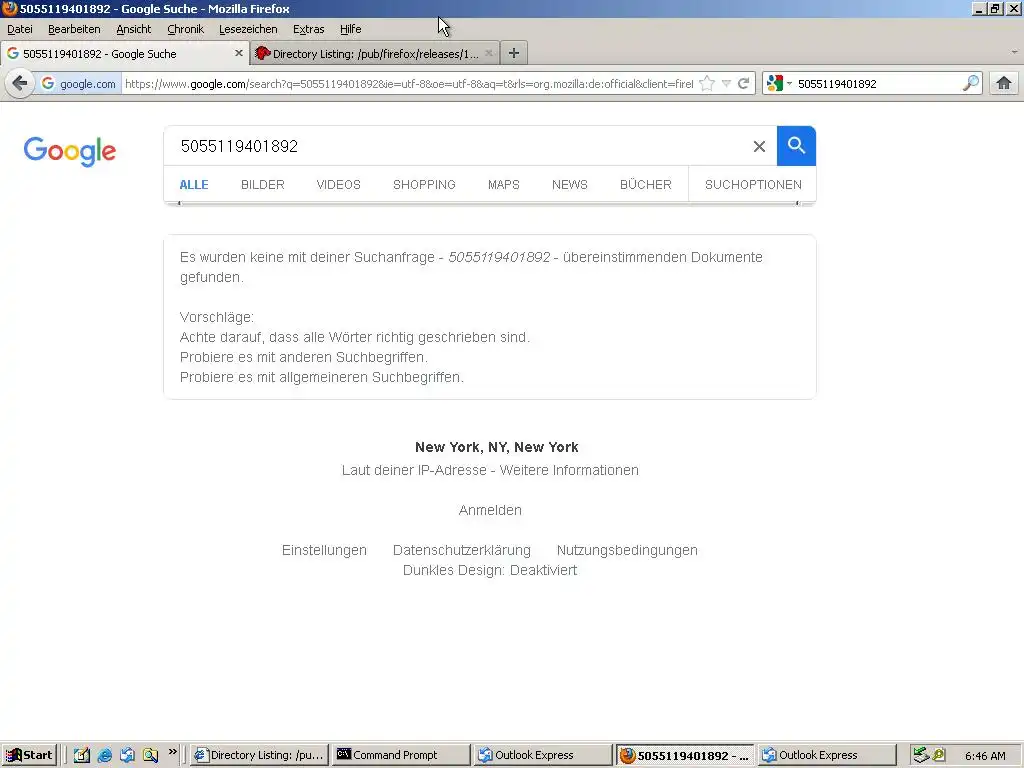Open the Einstellungen link
Screen dimensions: 1024x768
click(324, 550)
